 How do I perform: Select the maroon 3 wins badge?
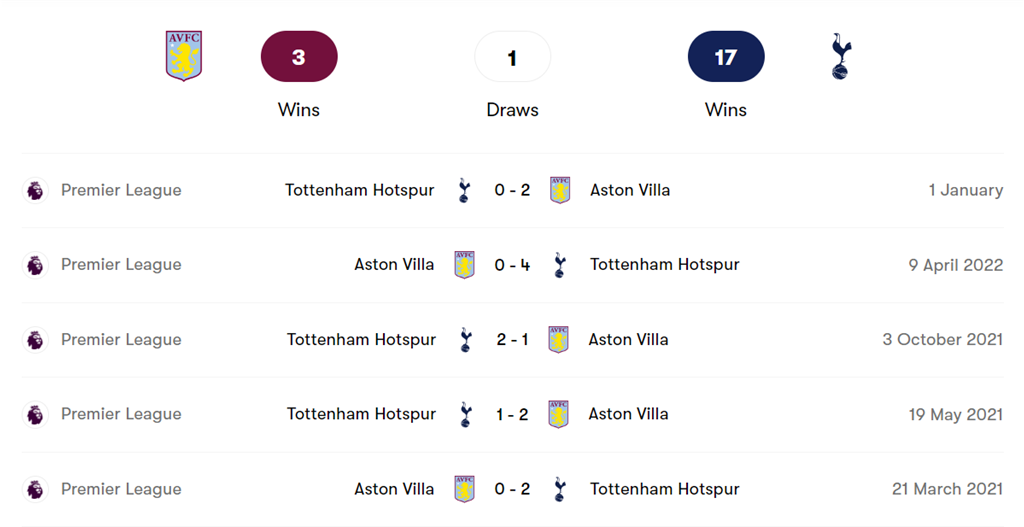[299, 57]
